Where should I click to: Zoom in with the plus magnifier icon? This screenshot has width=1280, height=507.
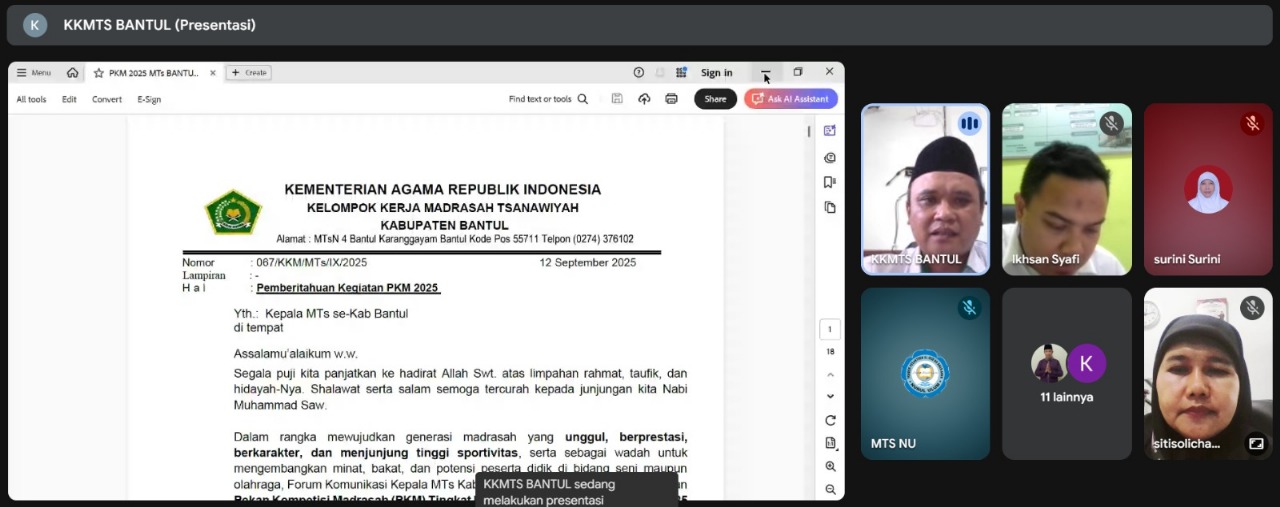click(x=830, y=467)
